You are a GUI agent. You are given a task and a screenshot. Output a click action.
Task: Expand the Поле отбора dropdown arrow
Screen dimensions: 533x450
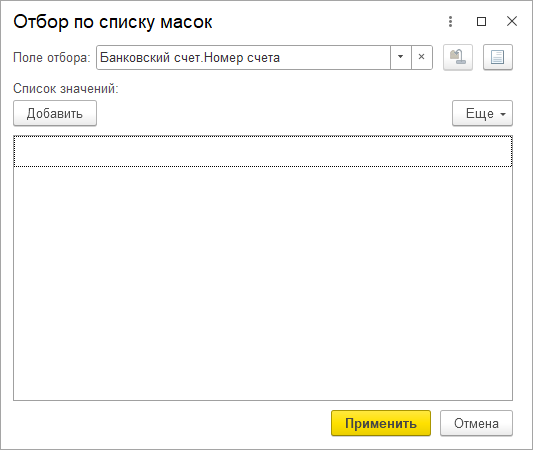tap(400, 57)
